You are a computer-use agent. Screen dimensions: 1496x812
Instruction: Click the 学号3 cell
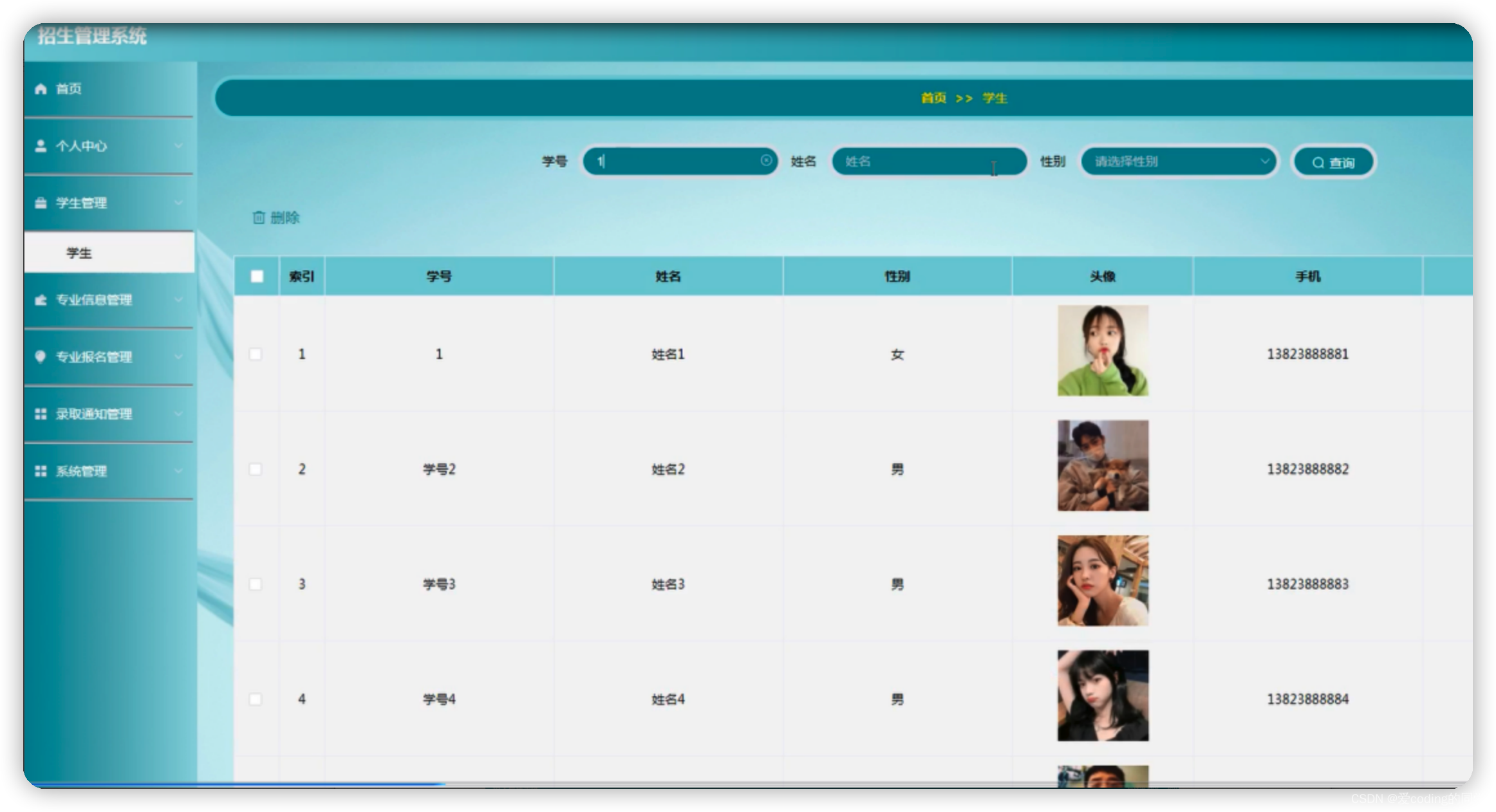(439, 584)
